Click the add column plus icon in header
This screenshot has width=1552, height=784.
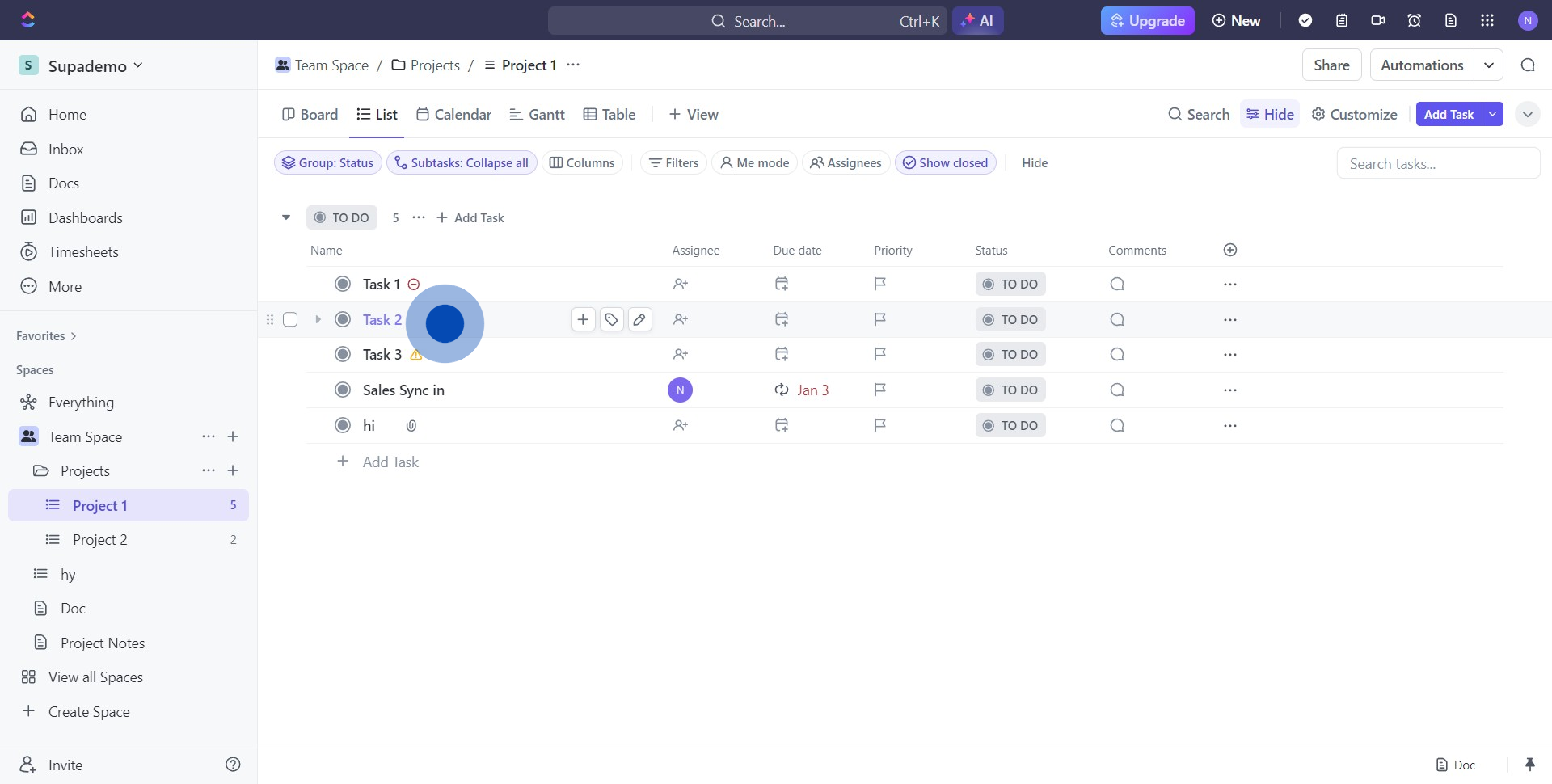(1229, 251)
